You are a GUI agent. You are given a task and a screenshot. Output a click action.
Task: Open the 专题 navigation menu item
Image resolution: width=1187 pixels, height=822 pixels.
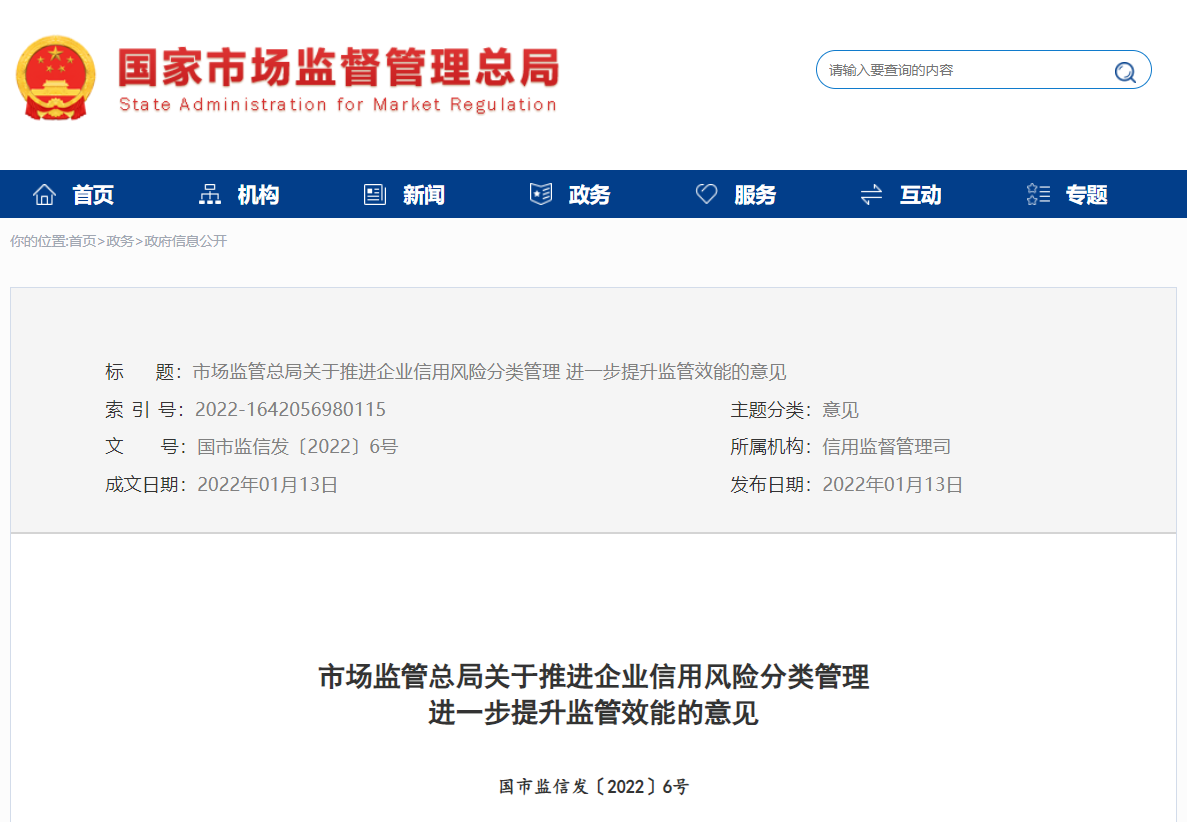1087,195
